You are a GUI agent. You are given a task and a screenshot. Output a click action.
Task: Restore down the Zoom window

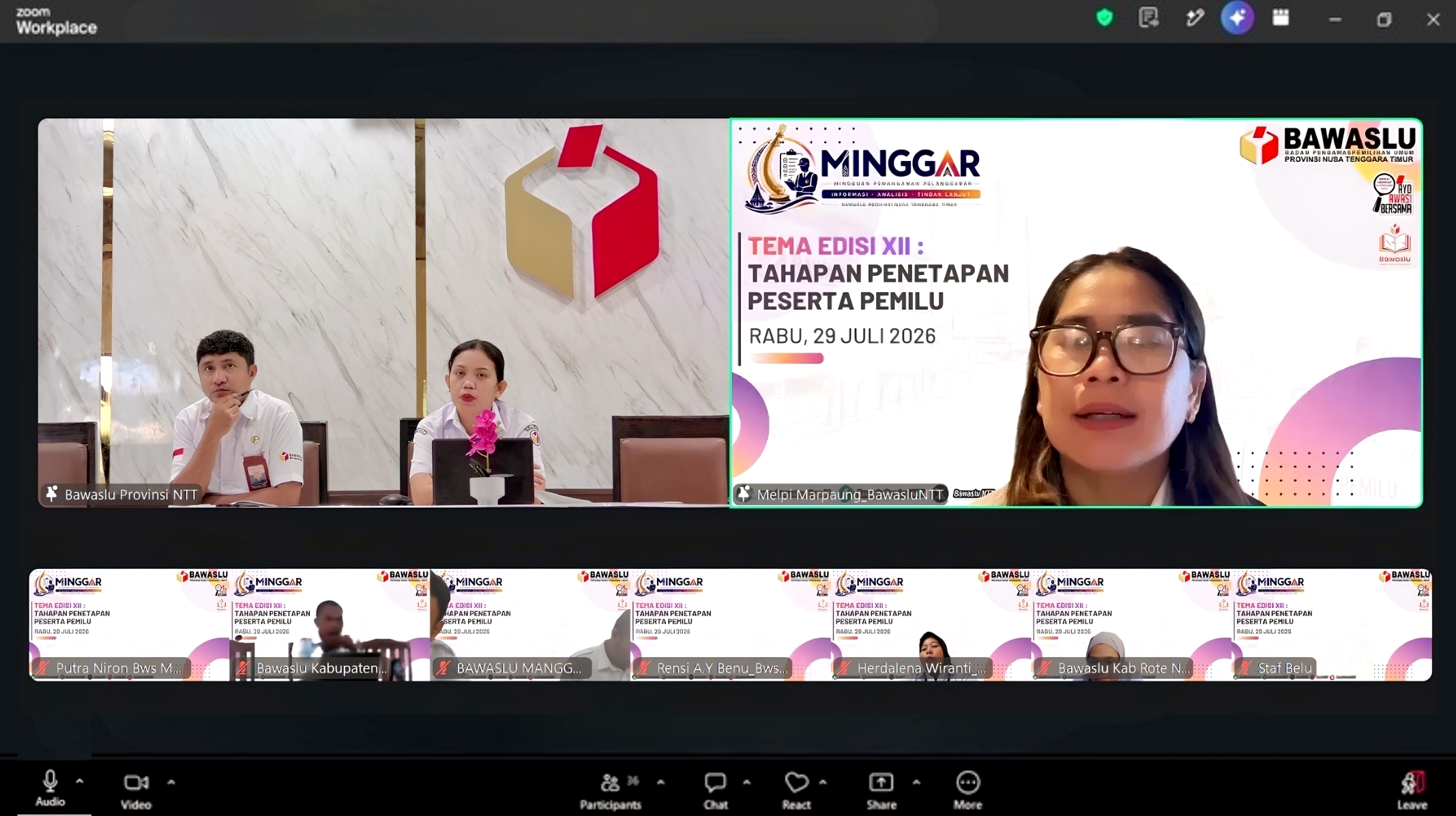1384,19
